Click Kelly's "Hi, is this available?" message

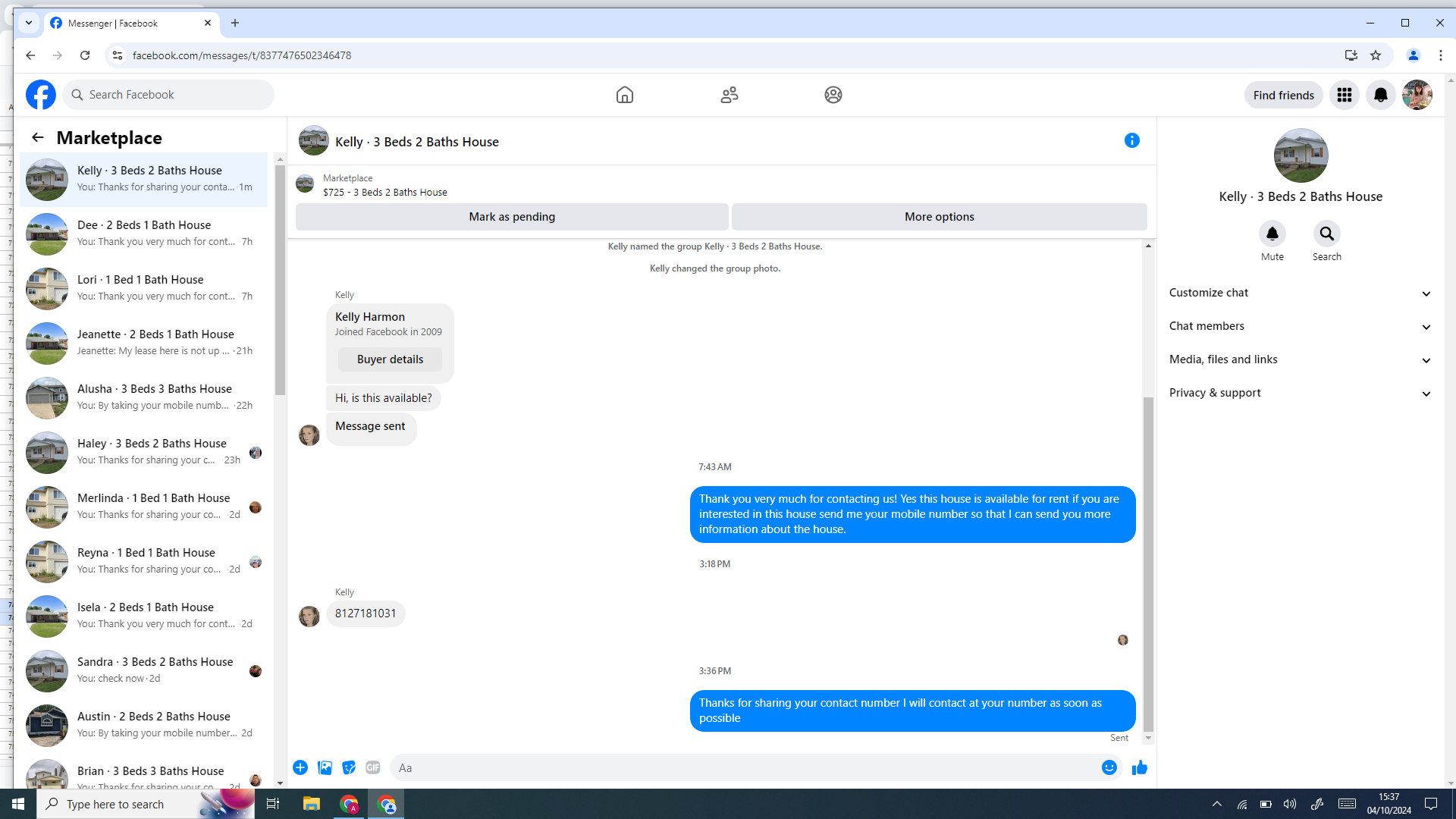[x=383, y=398]
